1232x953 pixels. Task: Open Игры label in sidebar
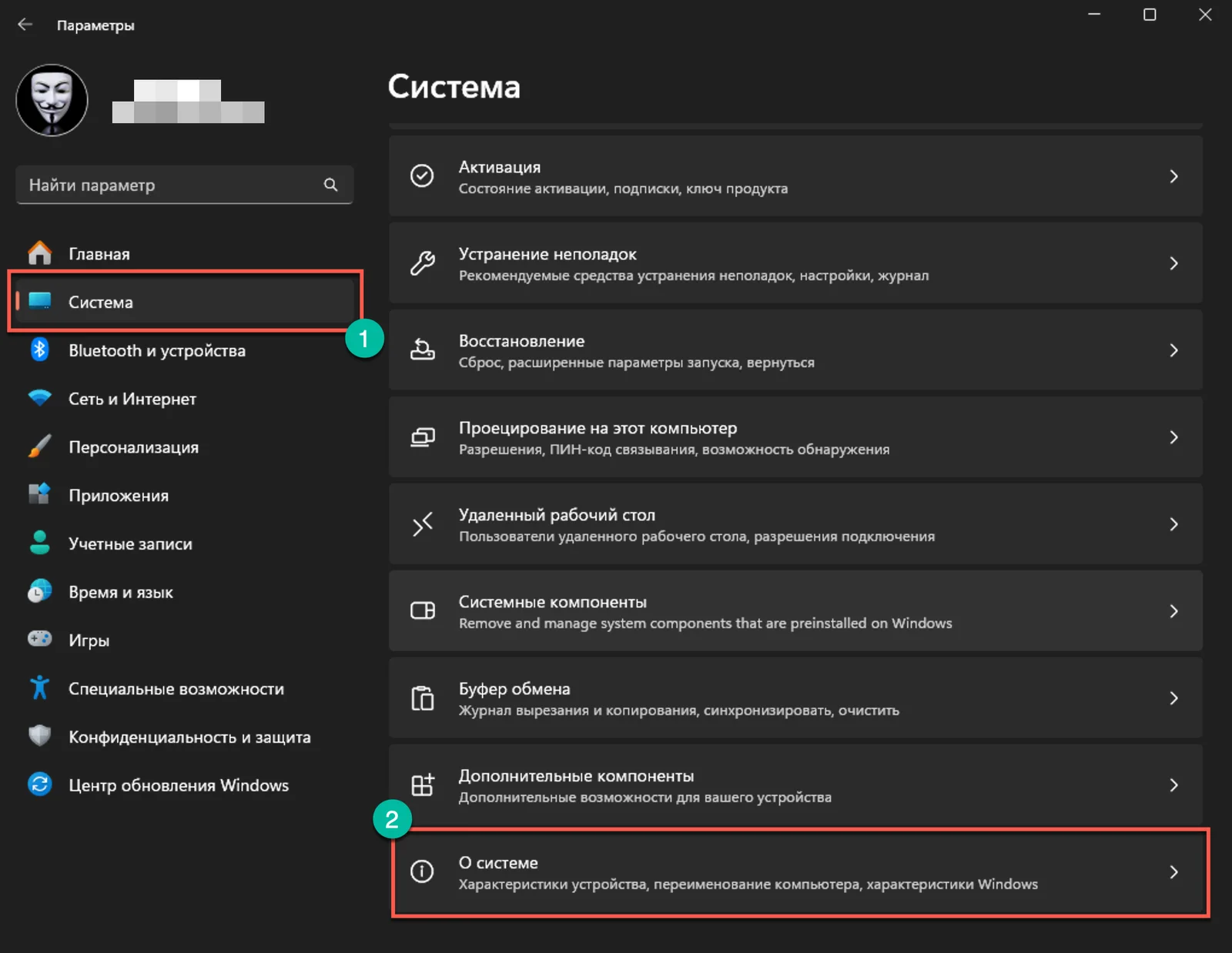pyautogui.click(x=89, y=640)
